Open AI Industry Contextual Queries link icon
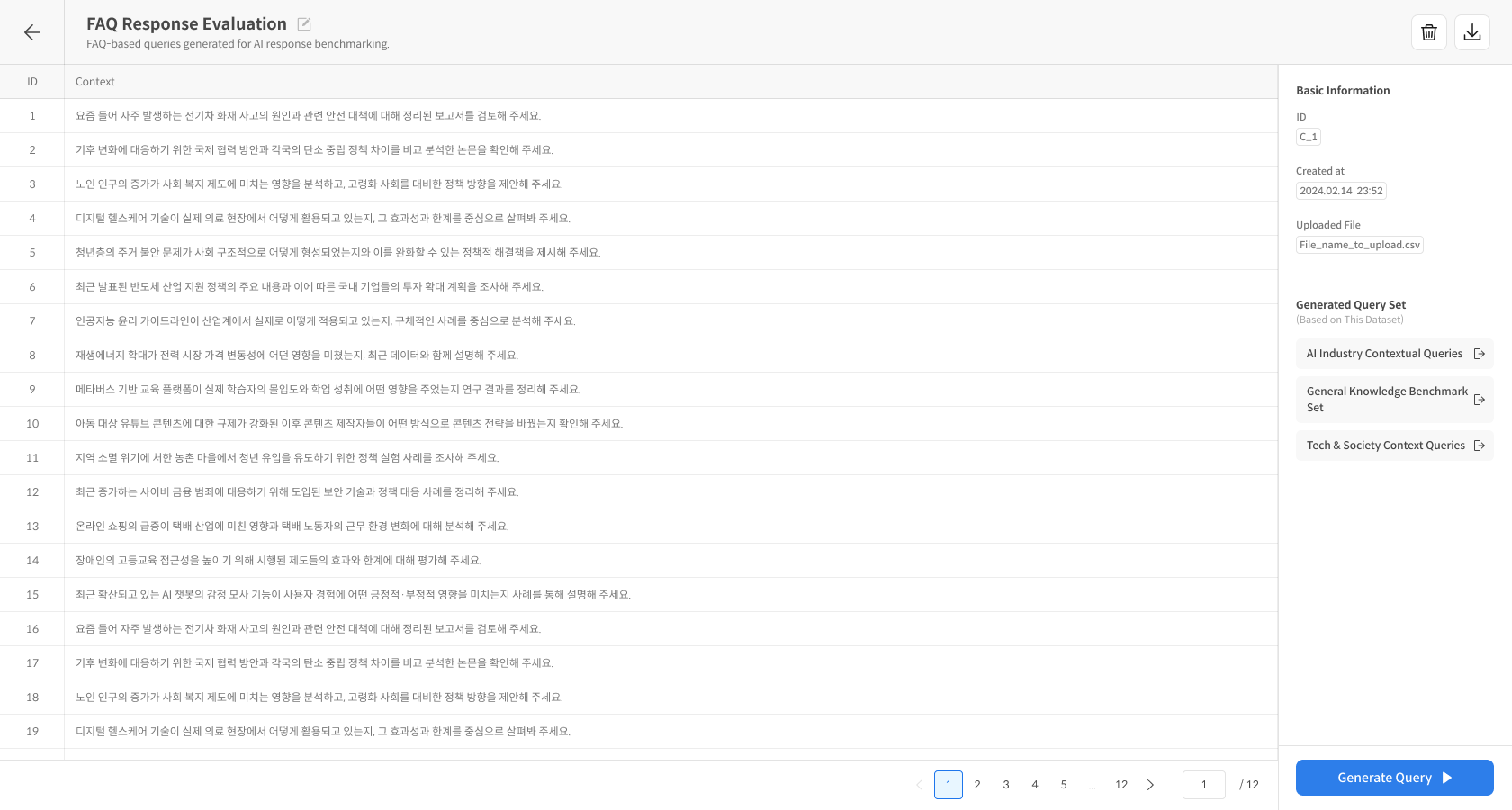 click(x=1479, y=354)
